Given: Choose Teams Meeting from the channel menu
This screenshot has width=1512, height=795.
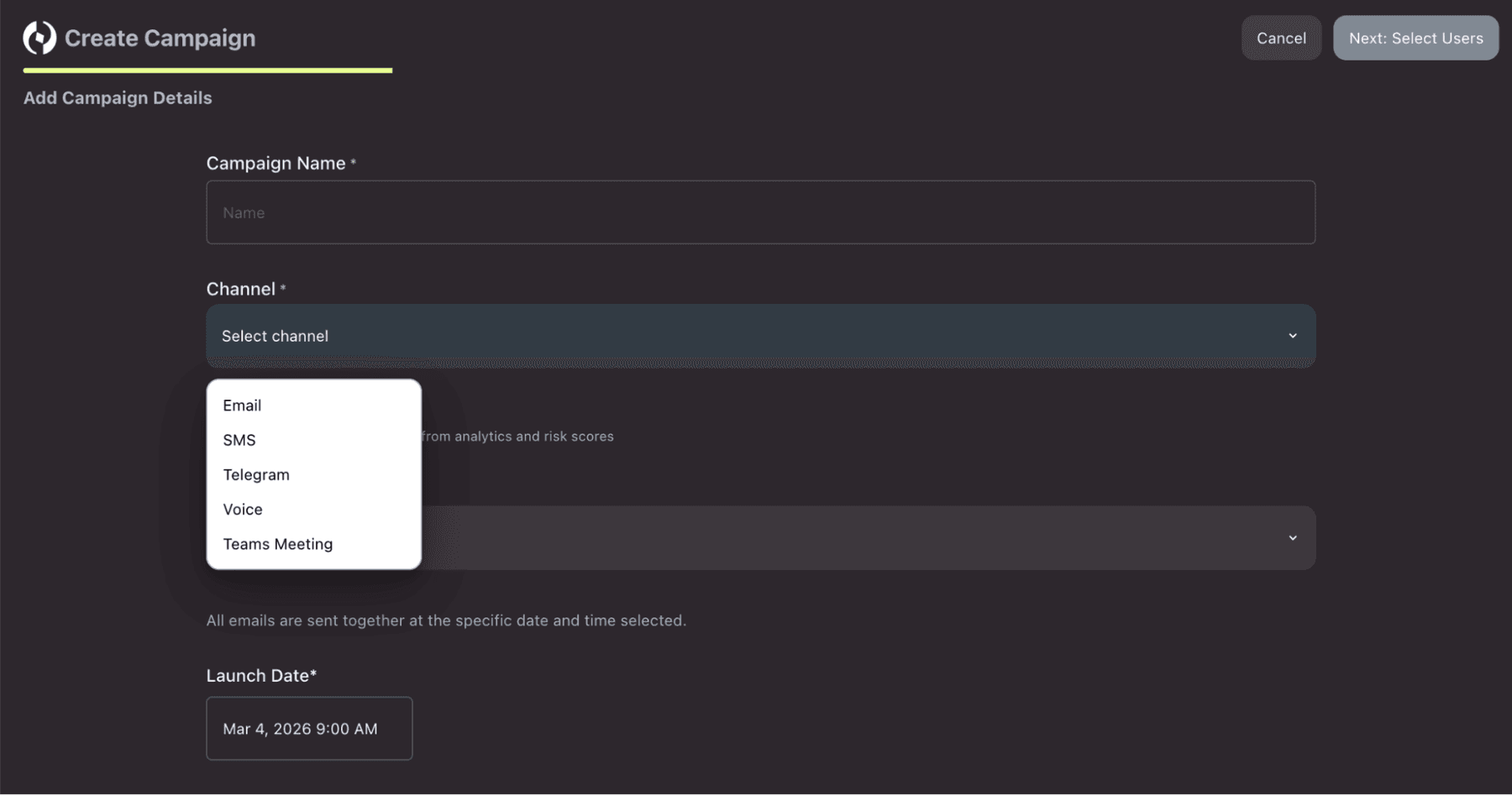Looking at the screenshot, I should [277, 543].
